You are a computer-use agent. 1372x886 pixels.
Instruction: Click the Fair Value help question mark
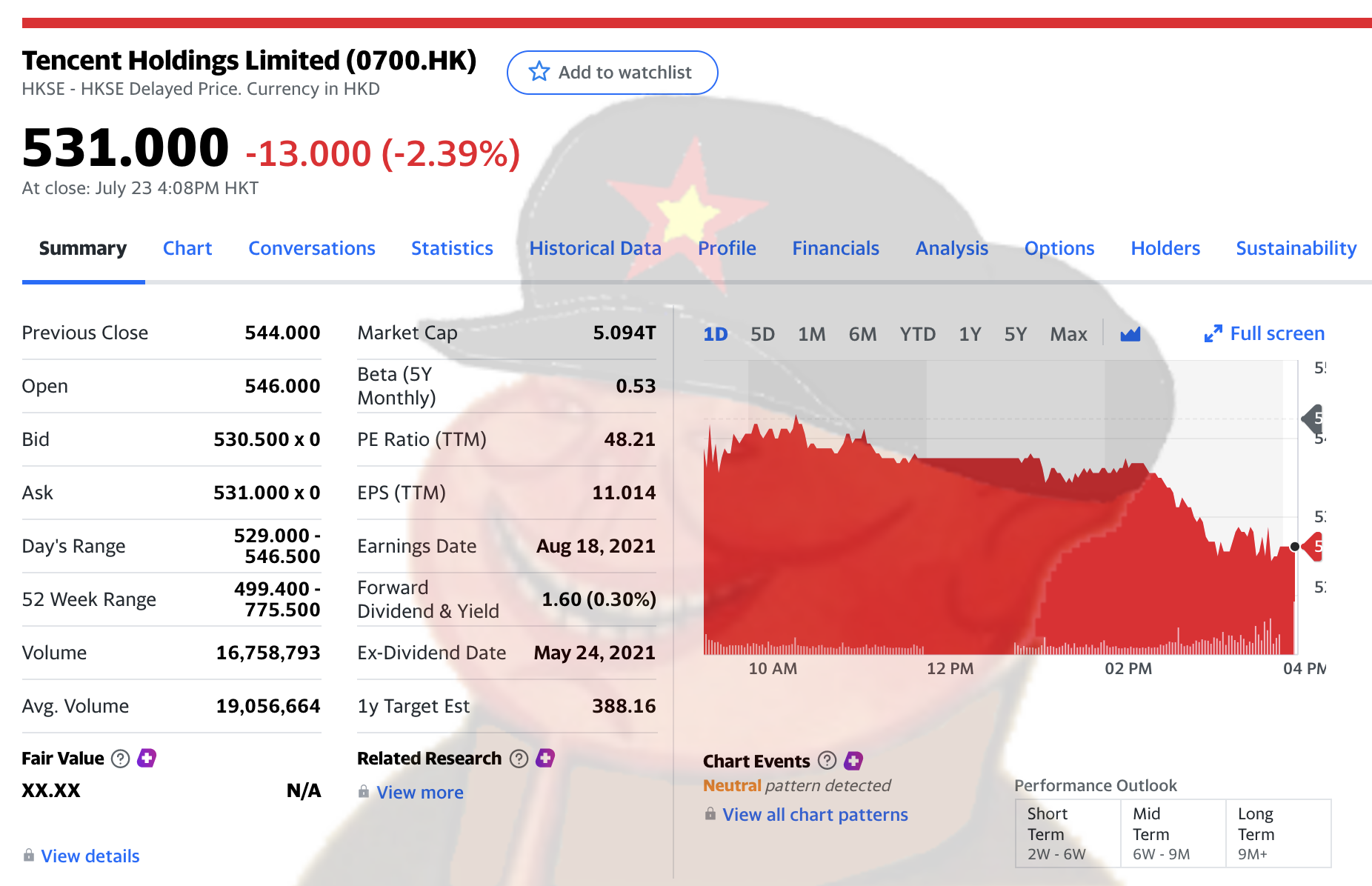point(120,759)
